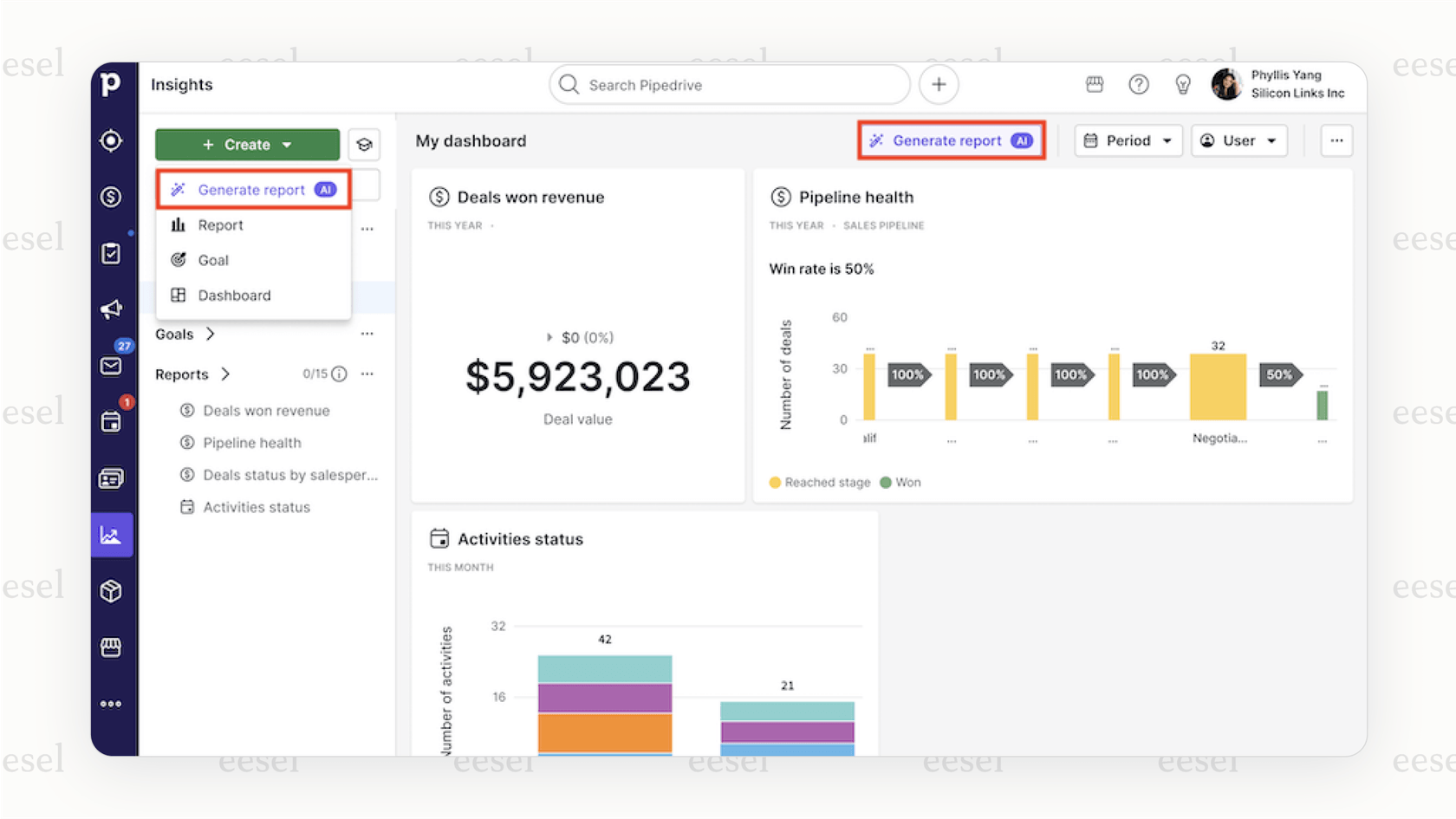Select the Insights chart icon in sidebar

111,534
